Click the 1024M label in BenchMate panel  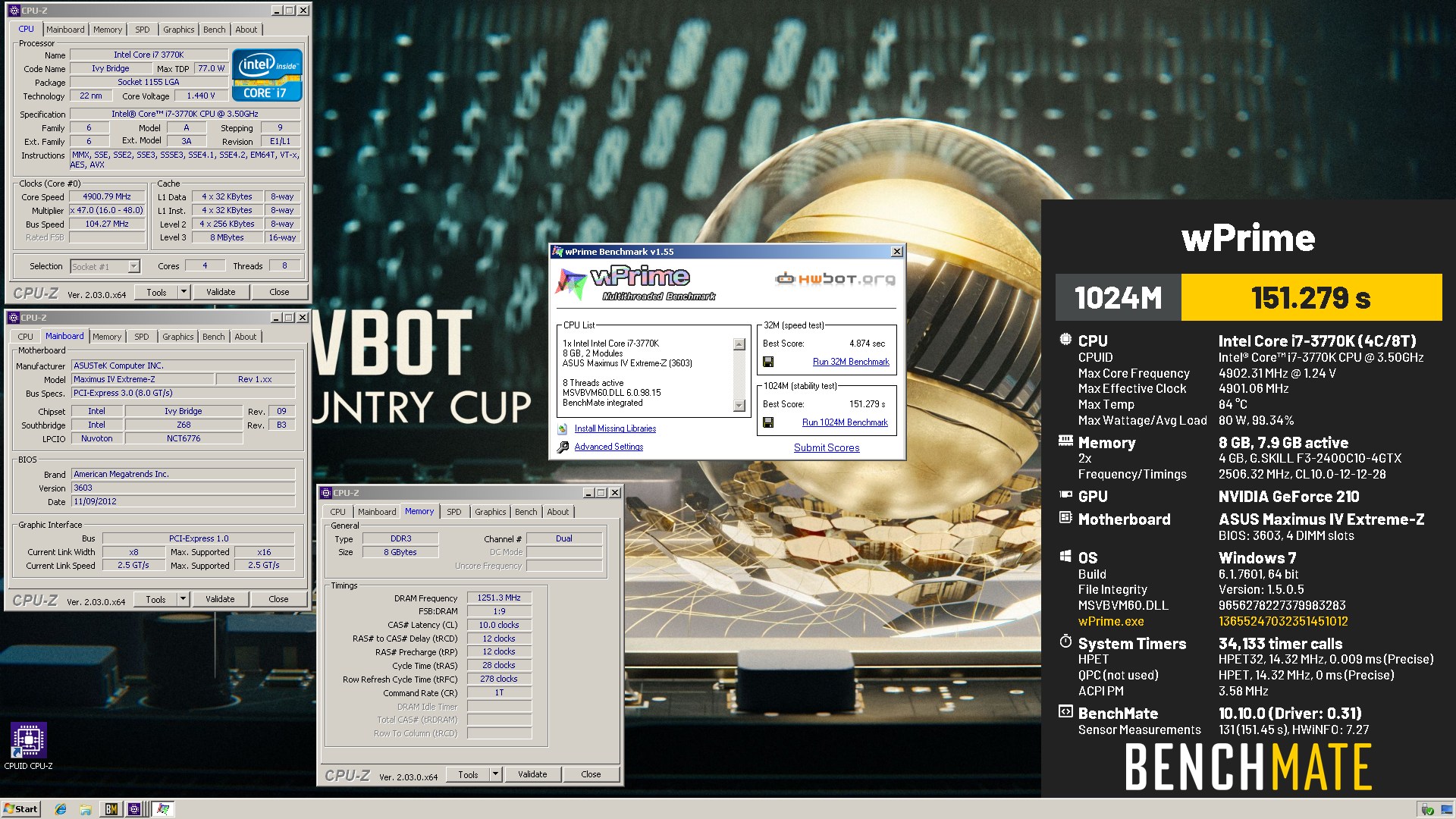[1119, 297]
